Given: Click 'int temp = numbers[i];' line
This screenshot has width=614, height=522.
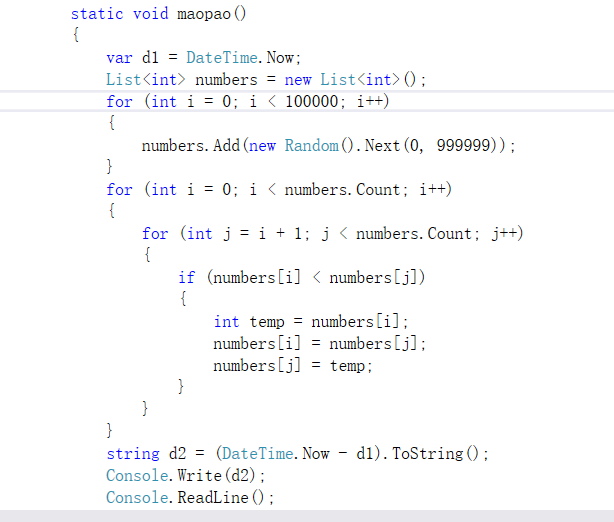Looking at the screenshot, I should 311,322.
